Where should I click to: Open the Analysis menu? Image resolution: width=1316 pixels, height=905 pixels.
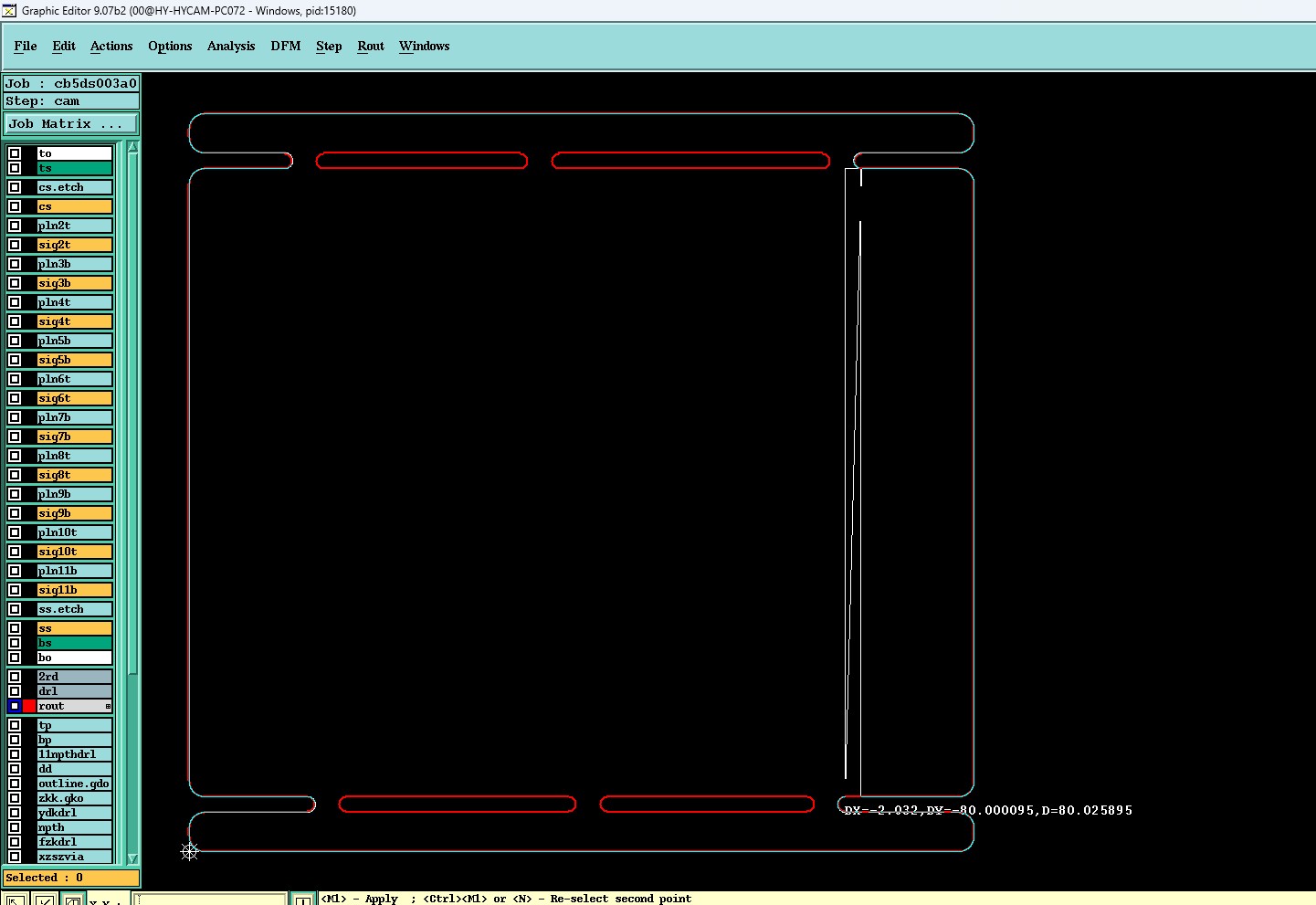pyautogui.click(x=231, y=46)
